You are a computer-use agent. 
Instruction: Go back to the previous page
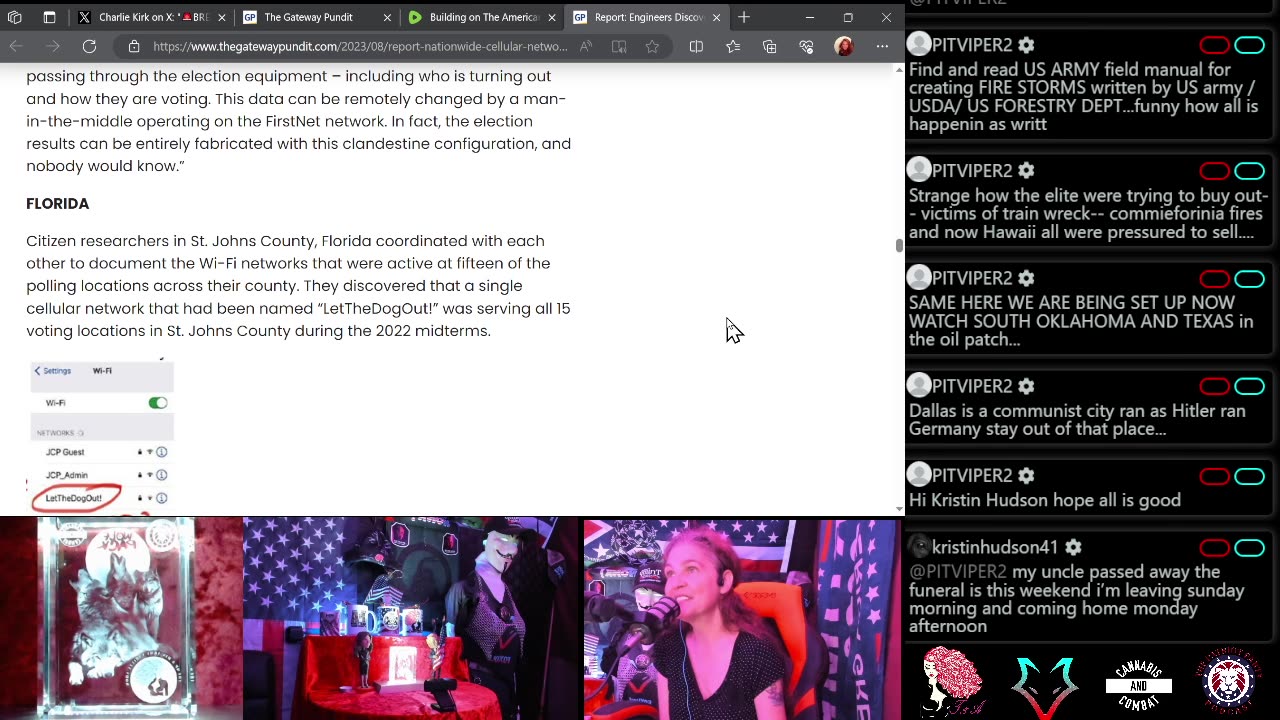click(16, 46)
